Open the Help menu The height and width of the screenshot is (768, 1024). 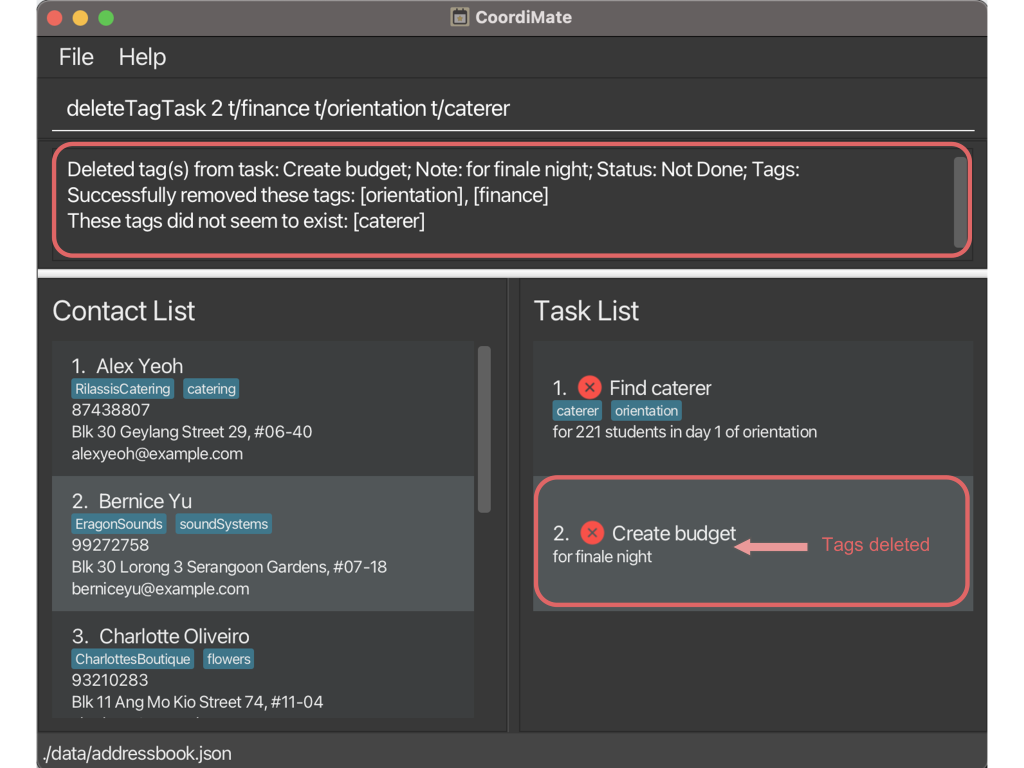142,57
